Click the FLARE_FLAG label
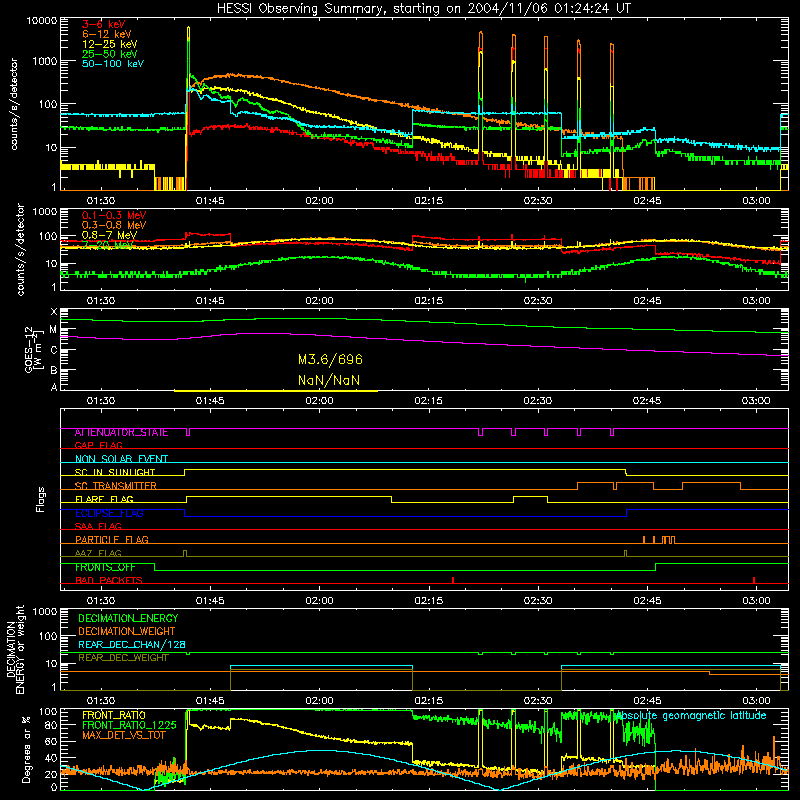800x800 pixels. tap(104, 499)
